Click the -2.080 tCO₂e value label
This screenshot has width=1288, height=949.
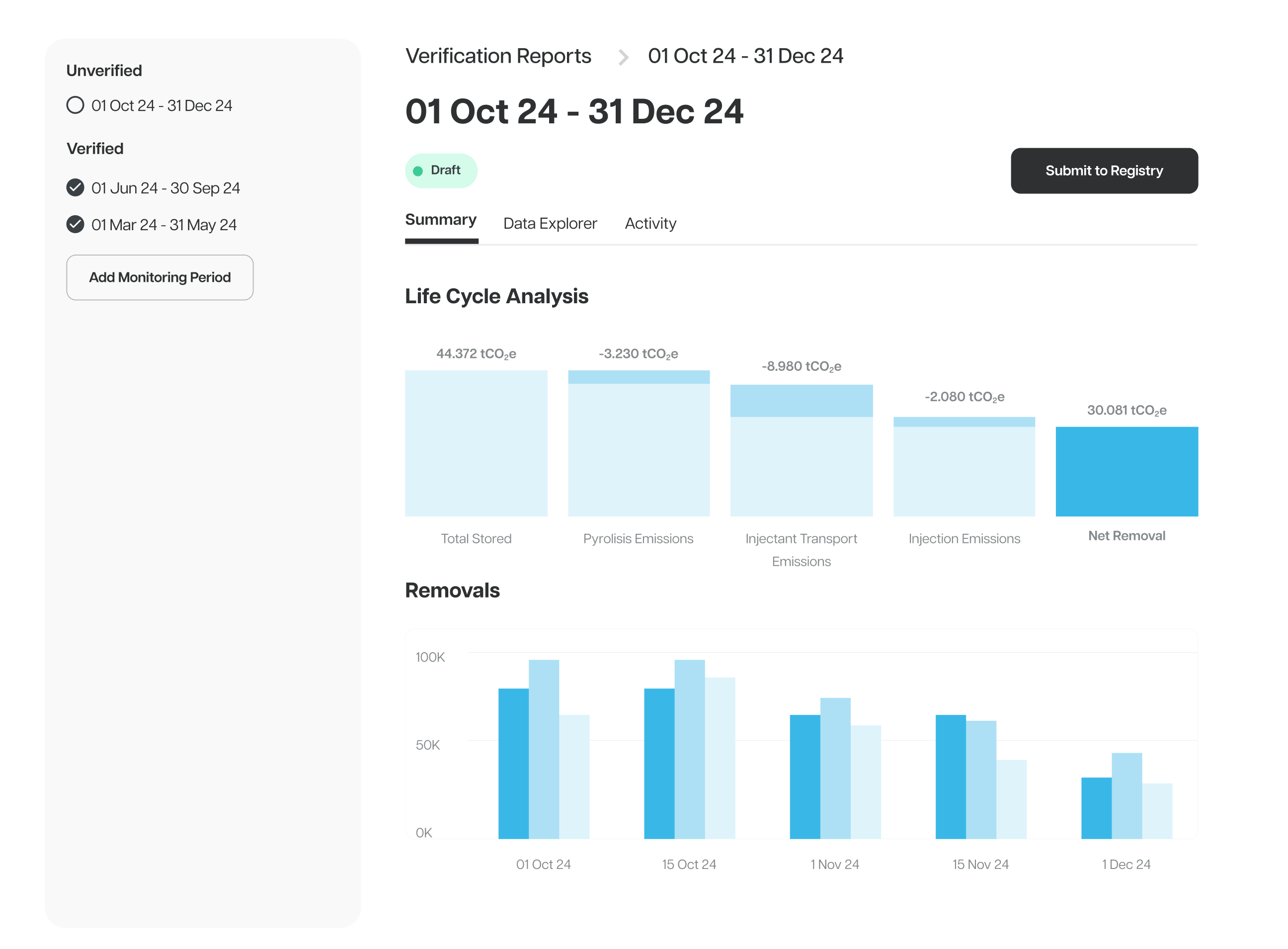coord(964,397)
